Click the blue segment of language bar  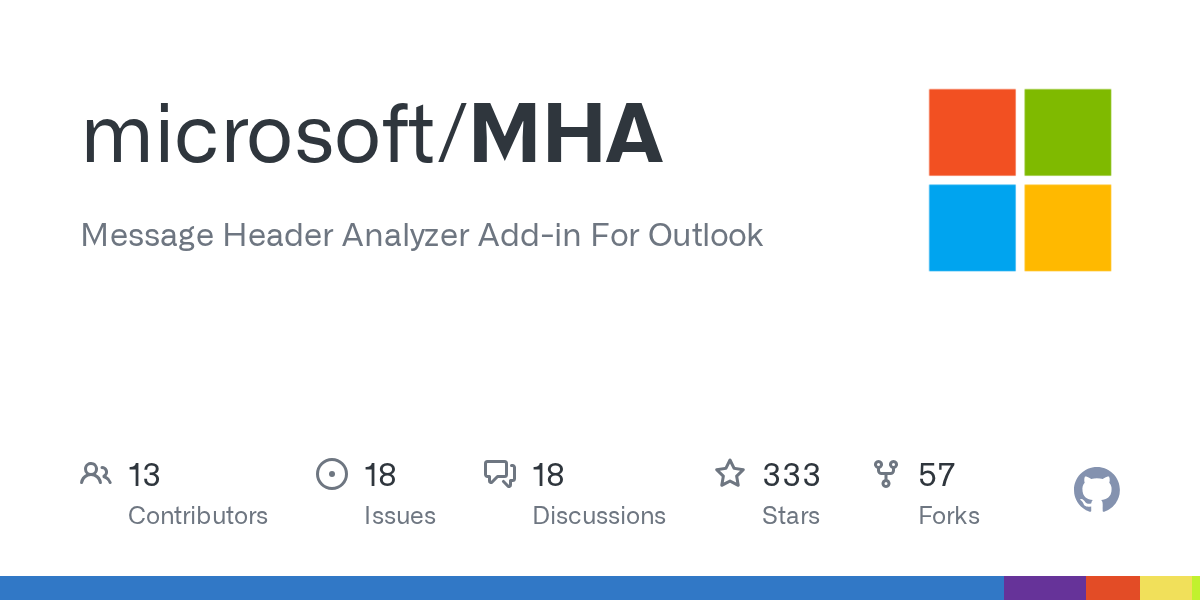coord(500,588)
